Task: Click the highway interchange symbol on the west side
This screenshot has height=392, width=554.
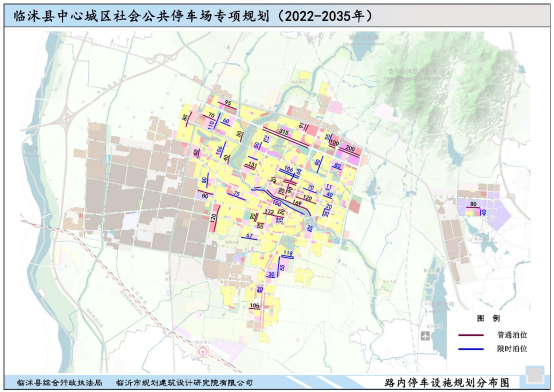Action: tap(66, 117)
